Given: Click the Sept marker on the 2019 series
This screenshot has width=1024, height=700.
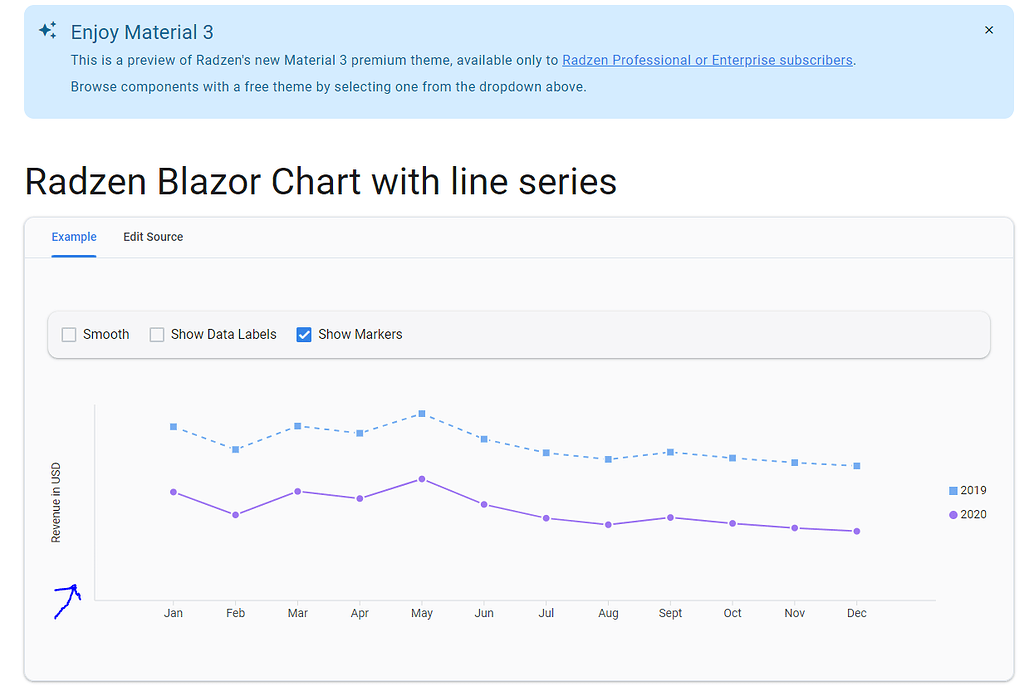Looking at the screenshot, I should tap(670, 451).
